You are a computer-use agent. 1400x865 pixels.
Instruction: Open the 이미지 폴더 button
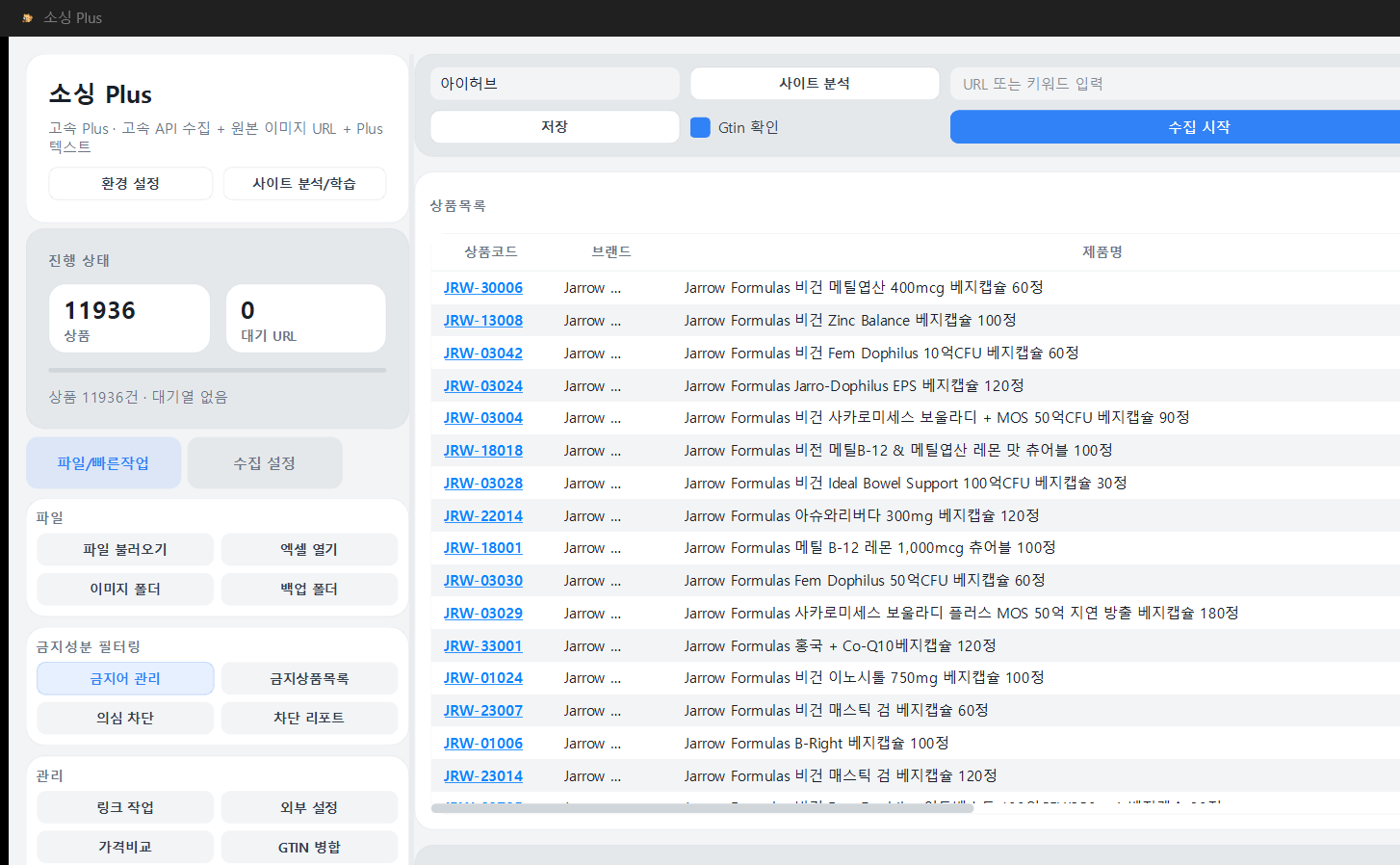tap(125, 590)
